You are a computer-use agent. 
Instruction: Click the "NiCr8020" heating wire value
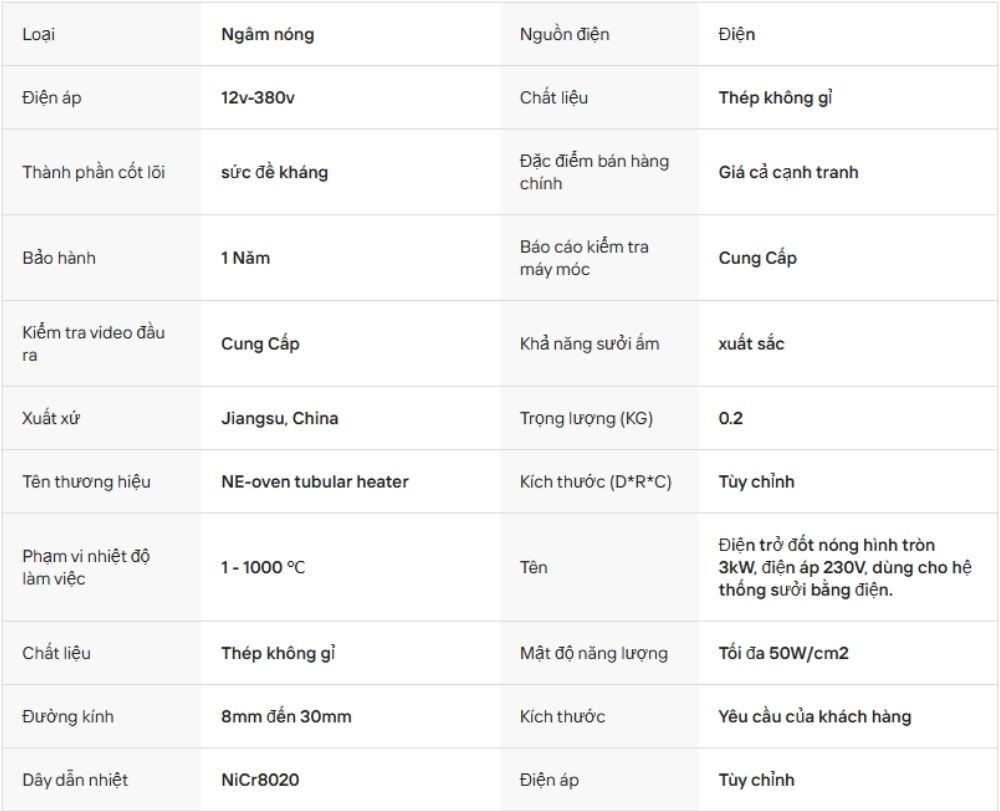[260, 780]
